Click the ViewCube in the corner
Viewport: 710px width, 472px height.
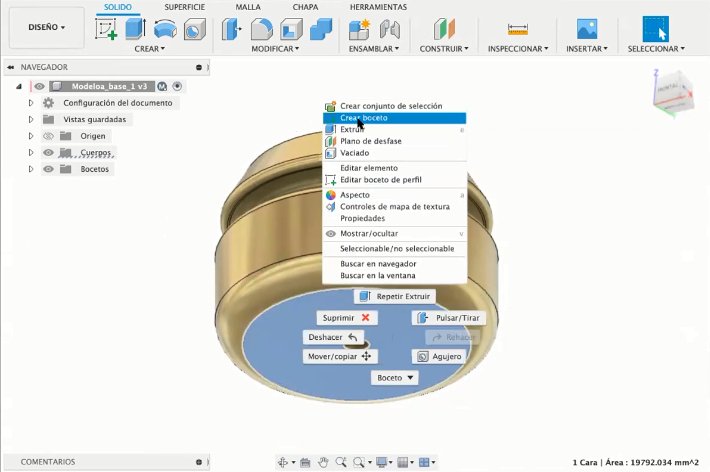(x=673, y=93)
